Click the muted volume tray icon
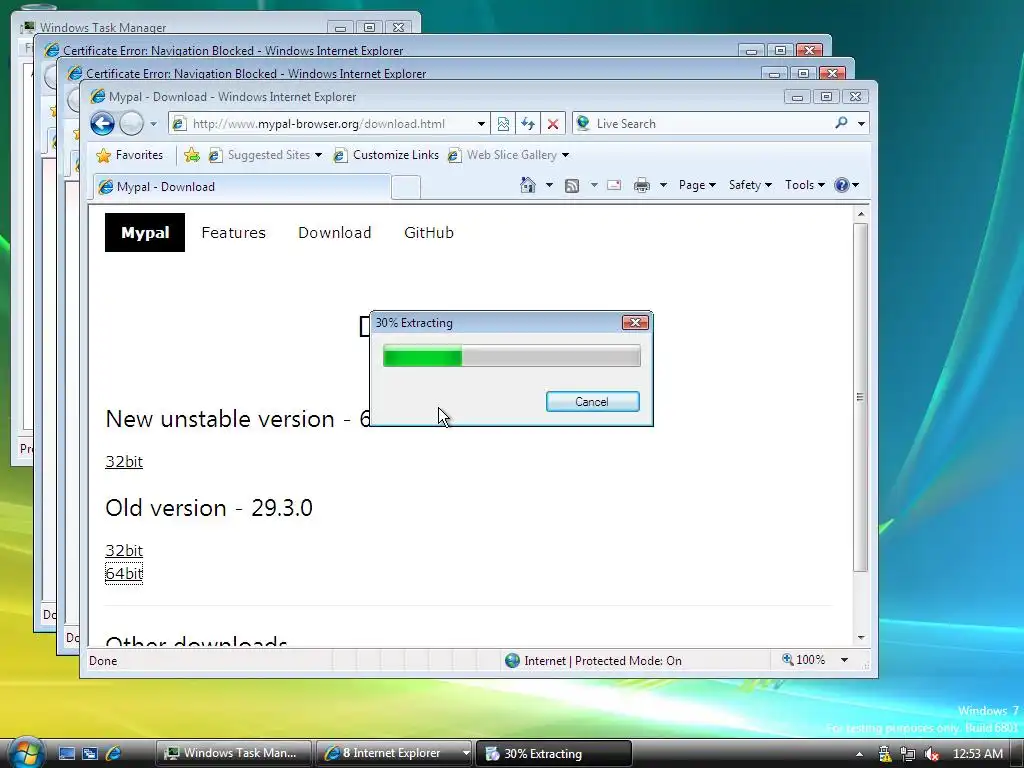This screenshot has width=1024, height=768. [931, 754]
